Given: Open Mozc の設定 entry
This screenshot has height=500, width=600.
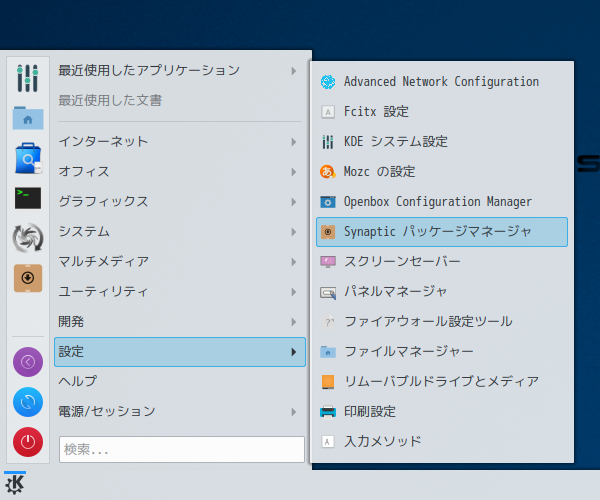Looking at the screenshot, I should (x=442, y=172).
